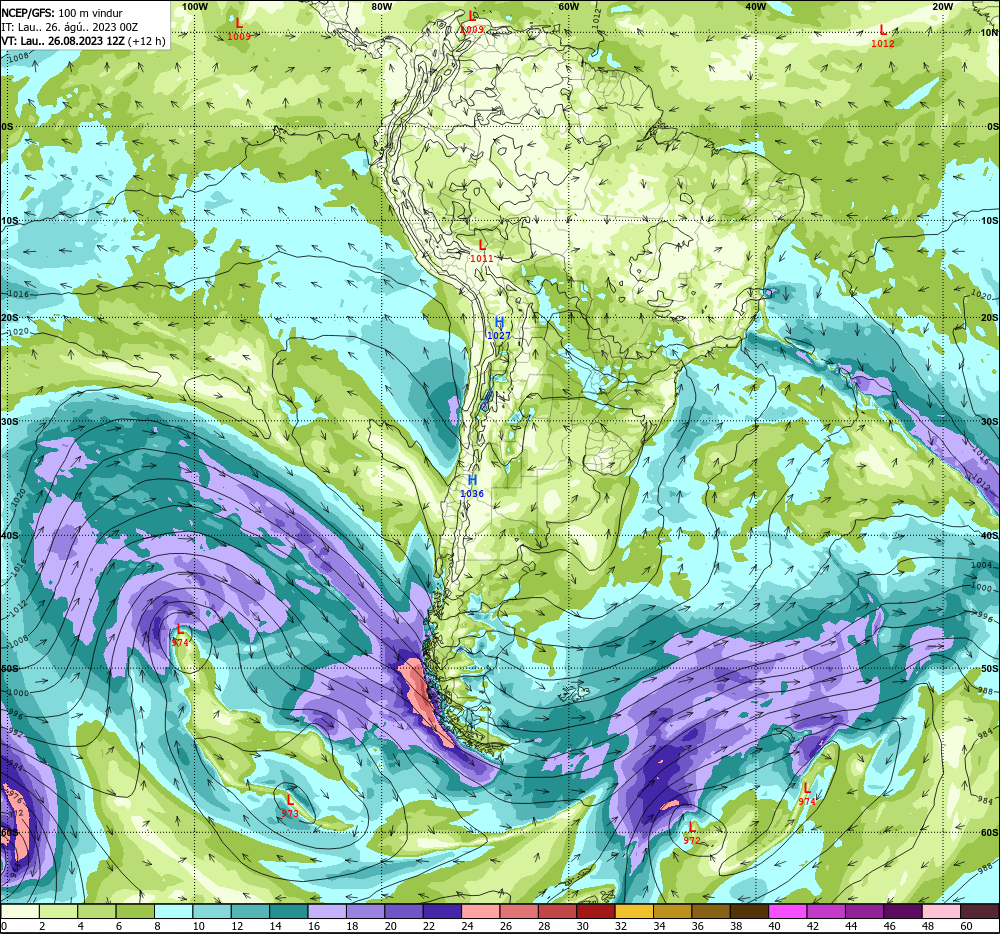
Task: Click the legend scale number 0
Action: [4, 926]
